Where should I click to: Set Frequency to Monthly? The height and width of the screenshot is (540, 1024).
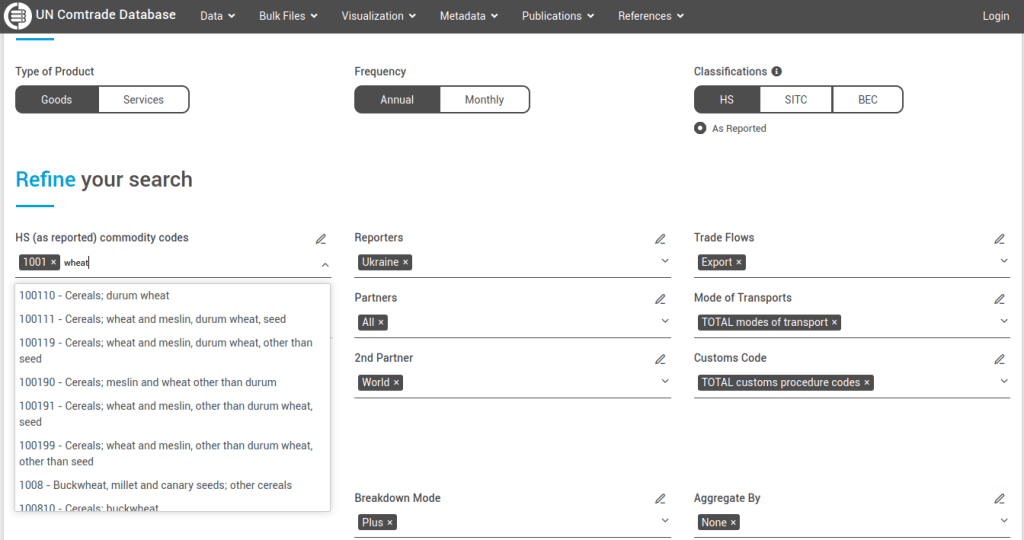coord(484,100)
